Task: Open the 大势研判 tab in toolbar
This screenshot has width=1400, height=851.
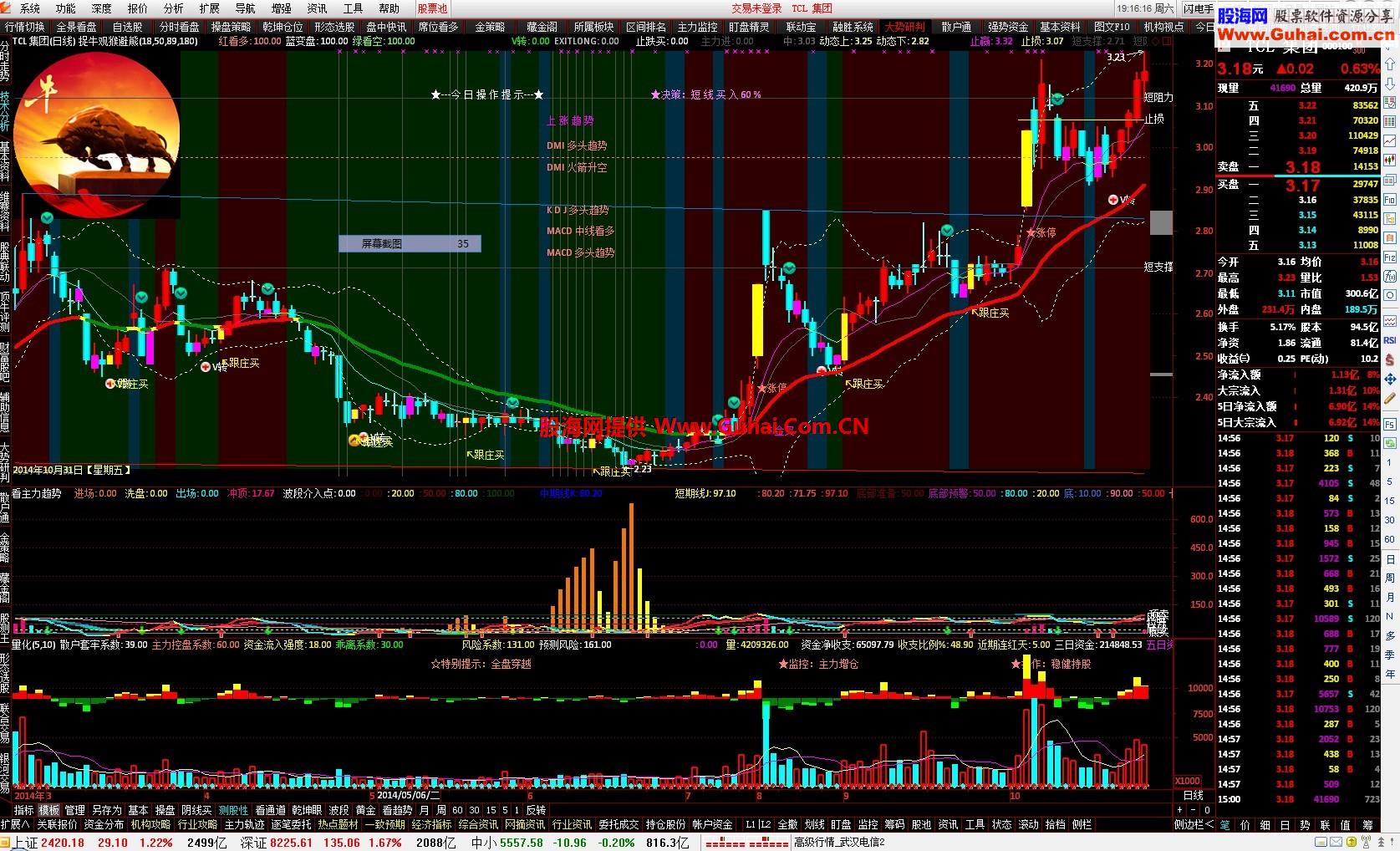Action: [904, 27]
